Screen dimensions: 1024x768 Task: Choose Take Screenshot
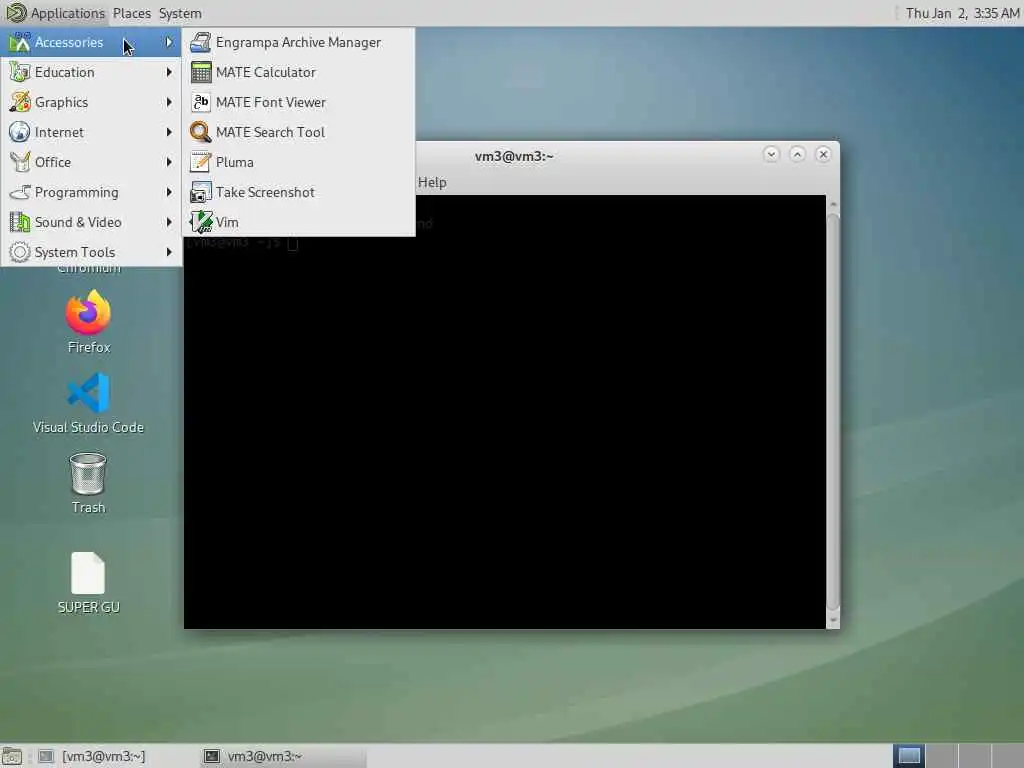[298, 193]
